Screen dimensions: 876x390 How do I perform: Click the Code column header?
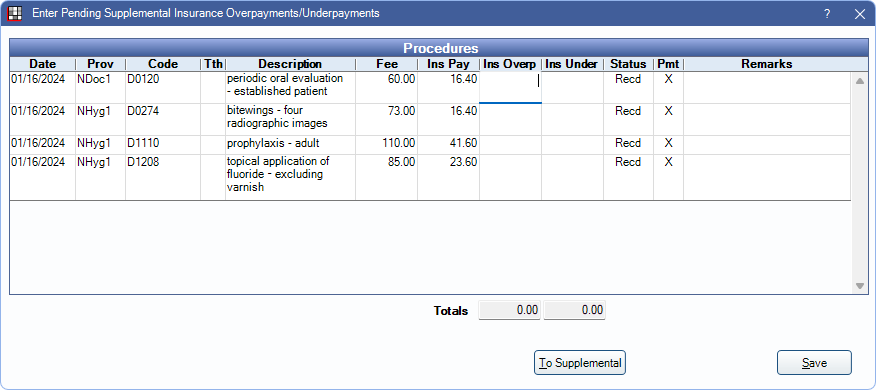pyautogui.click(x=163, y=64)
